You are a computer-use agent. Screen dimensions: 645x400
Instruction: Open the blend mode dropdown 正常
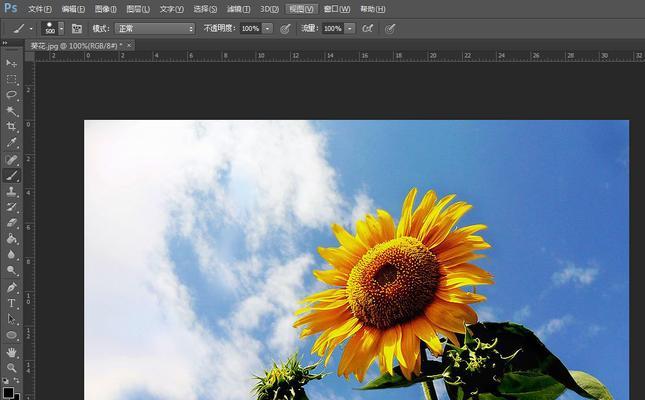coord(155,28)
